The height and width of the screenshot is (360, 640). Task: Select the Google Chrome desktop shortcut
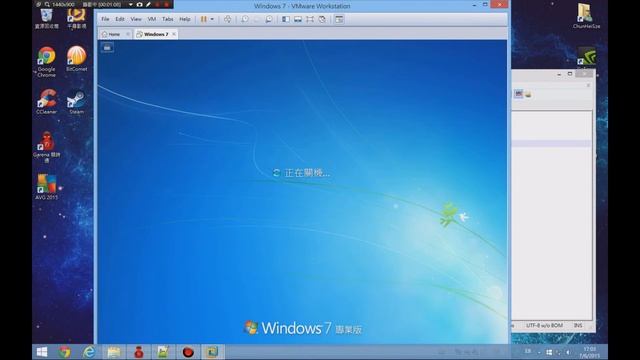[x=47, y=62]
